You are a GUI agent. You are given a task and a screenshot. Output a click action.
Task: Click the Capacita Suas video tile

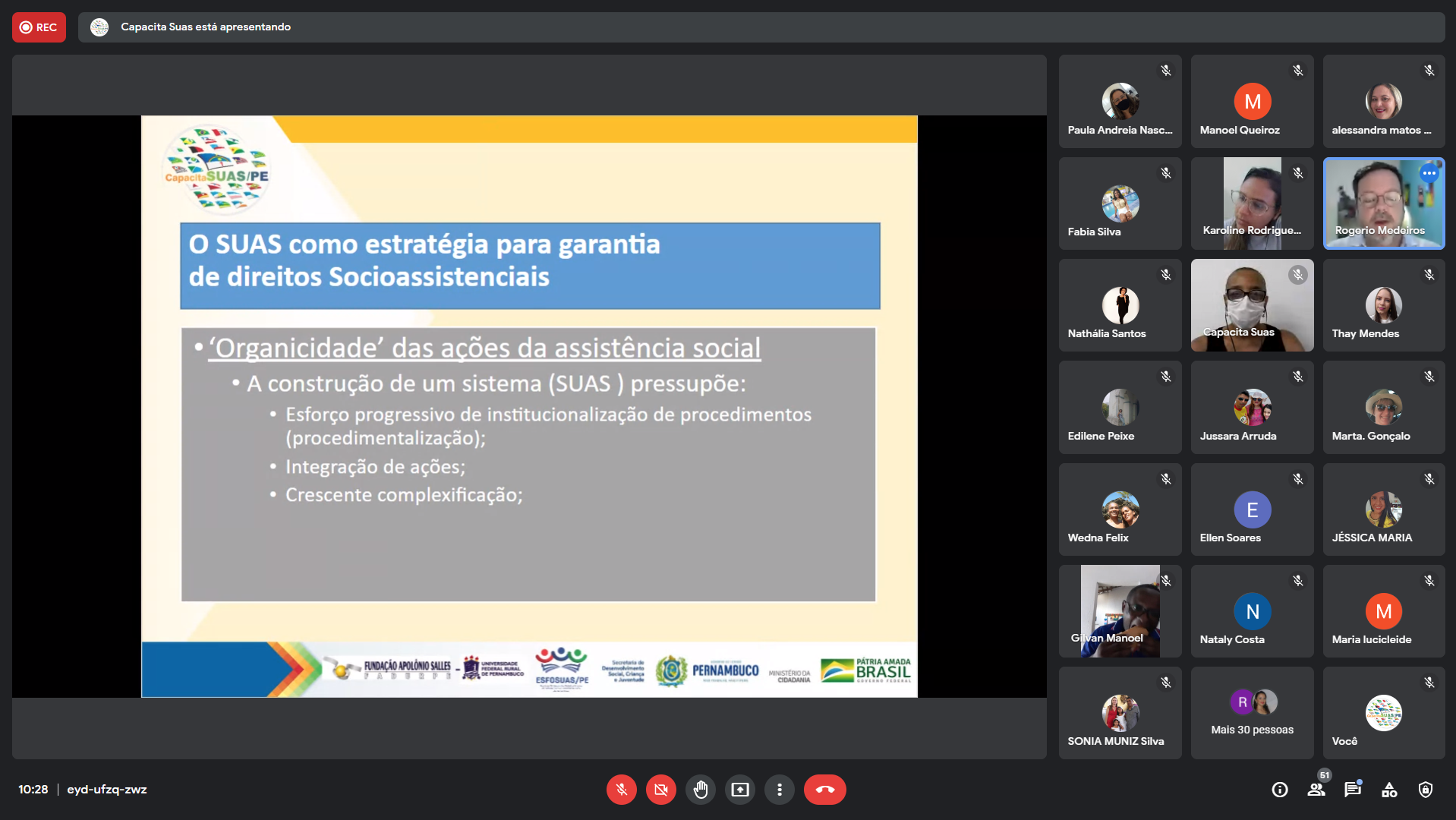1252,305
